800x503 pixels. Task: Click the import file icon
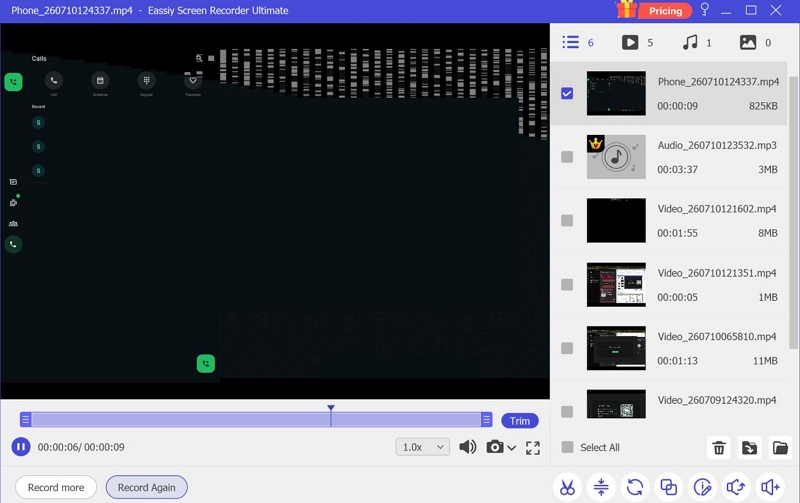(x=749, y=448)
